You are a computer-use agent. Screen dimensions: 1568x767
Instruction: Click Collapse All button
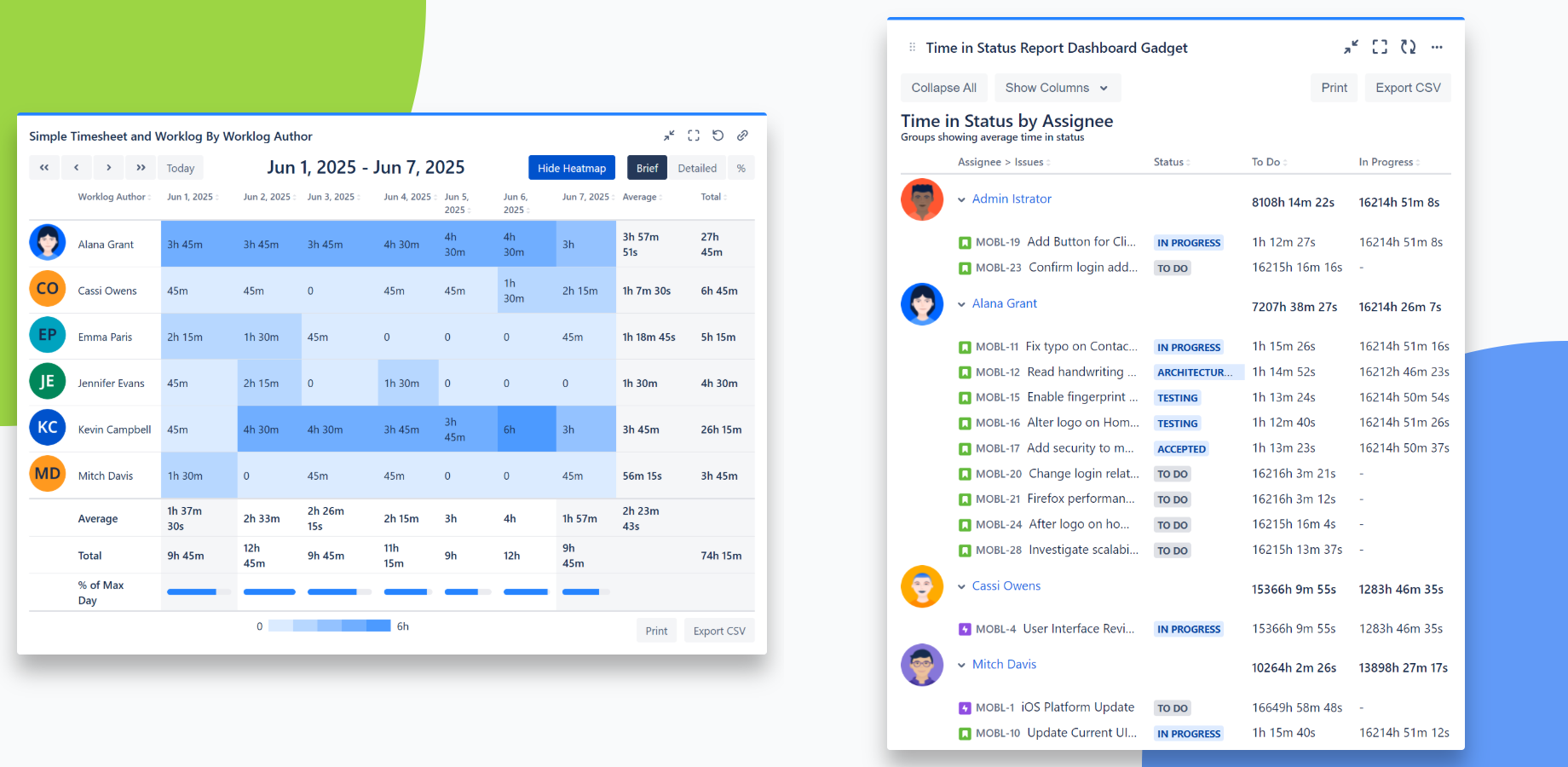(944, 88)
